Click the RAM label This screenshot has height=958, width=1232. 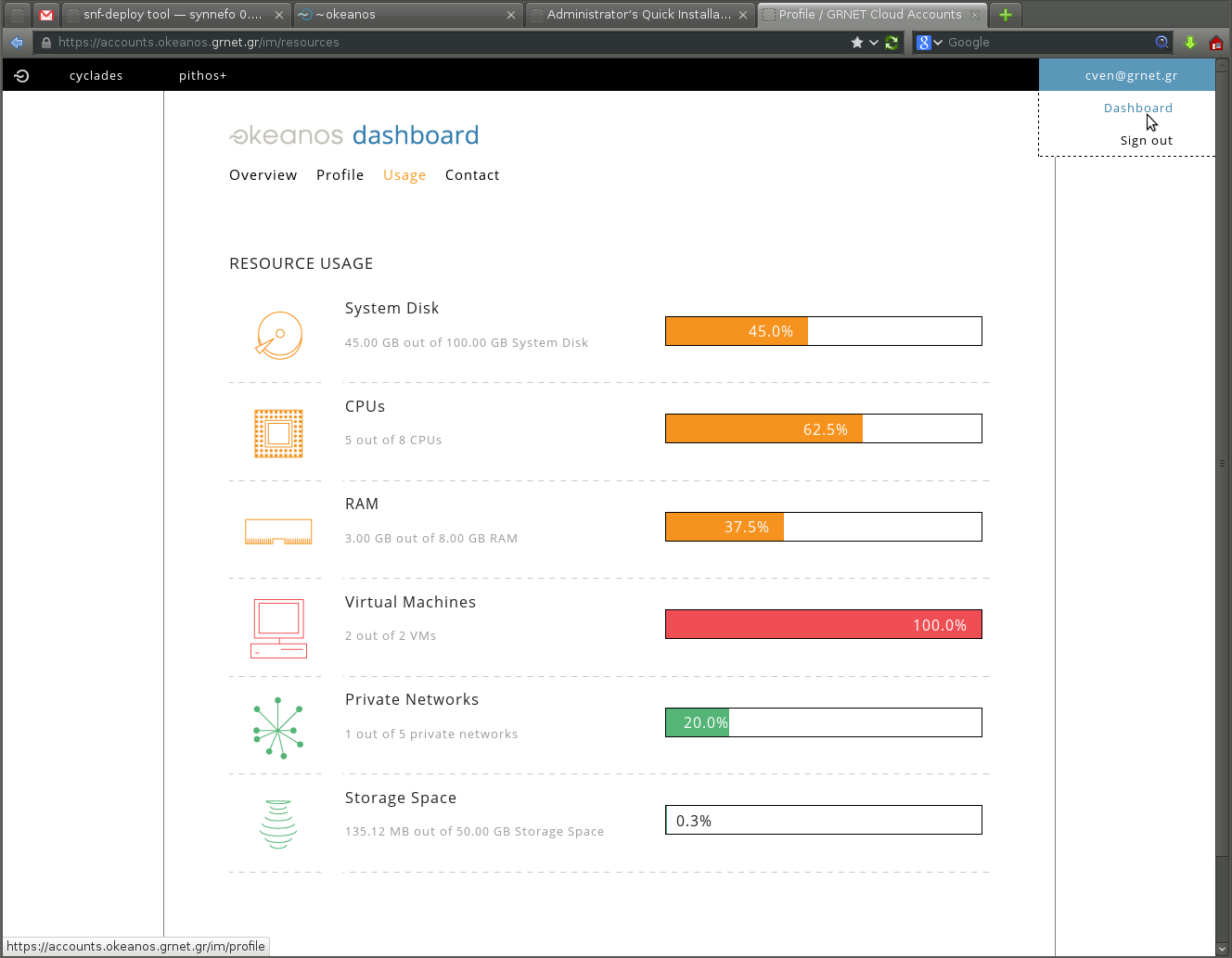pos(362,504)
